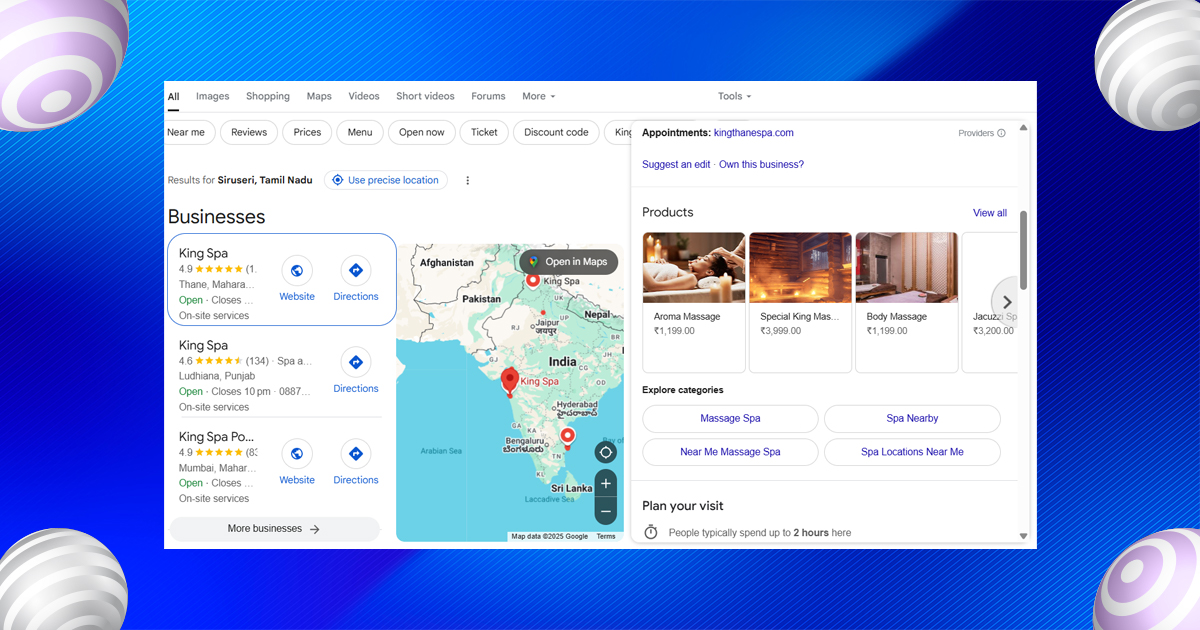Switch to the Images tab
This screenshot has width=1200, height=630.
[212, 96]
